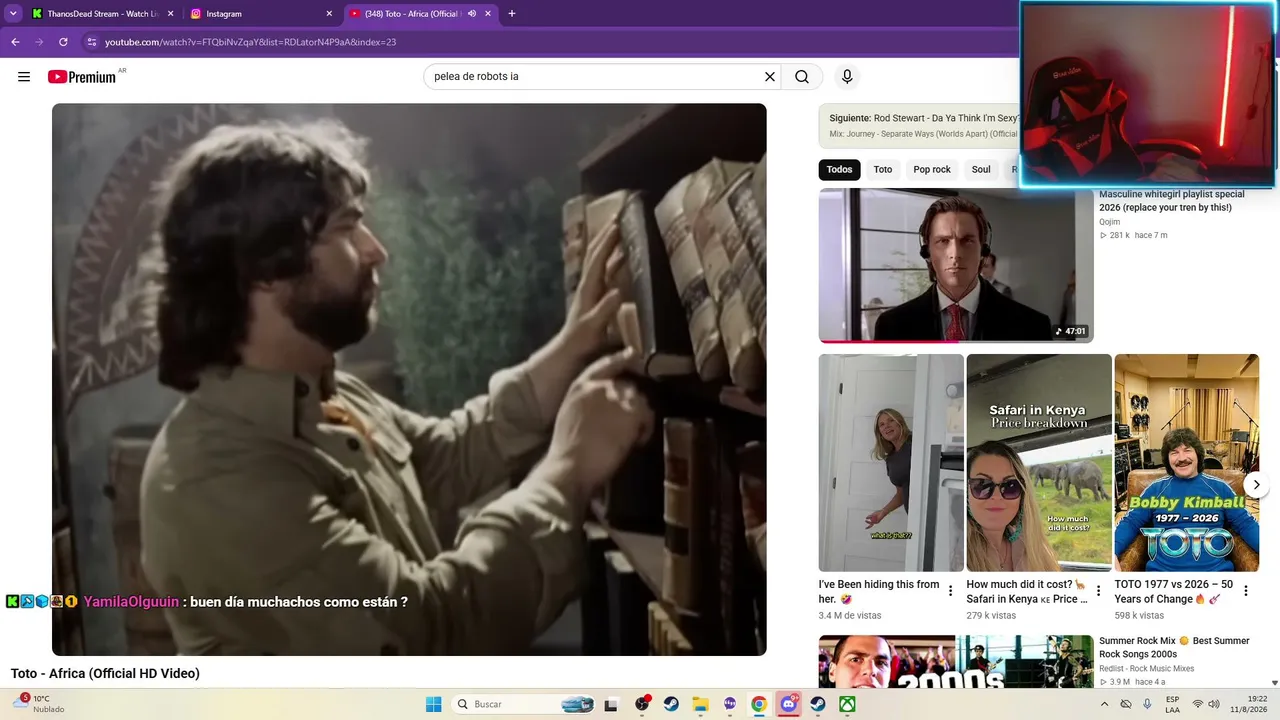Open 'I've Been hiding this from her' short title

879,591
